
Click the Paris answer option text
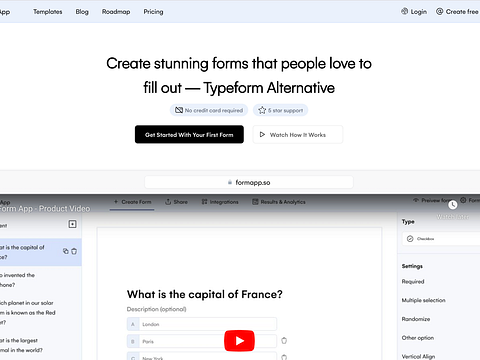click(x=148, y=341)
